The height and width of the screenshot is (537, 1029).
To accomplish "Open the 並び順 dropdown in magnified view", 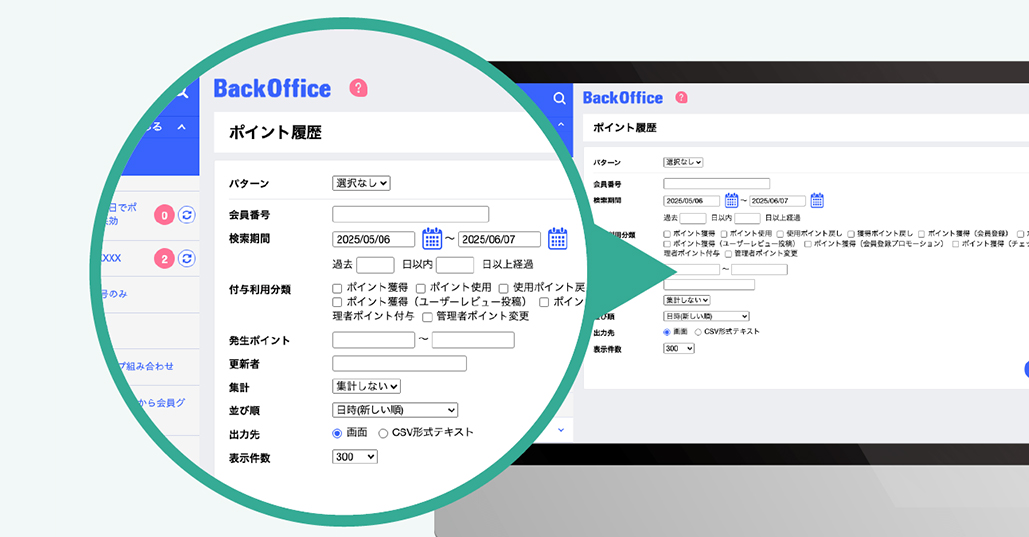I will [394, 410].
